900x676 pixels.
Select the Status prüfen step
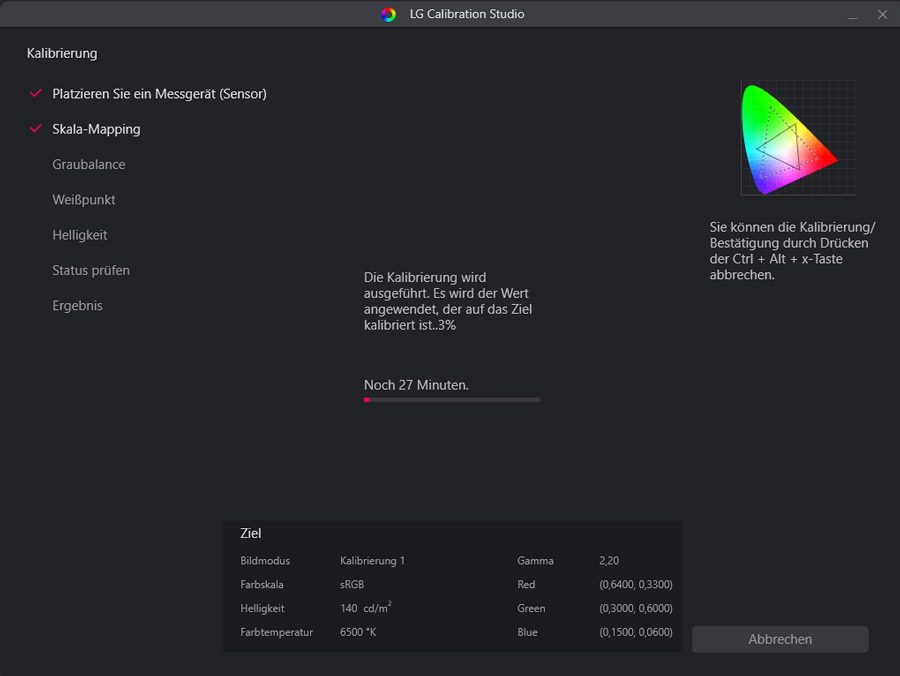(x=91, y=270)
